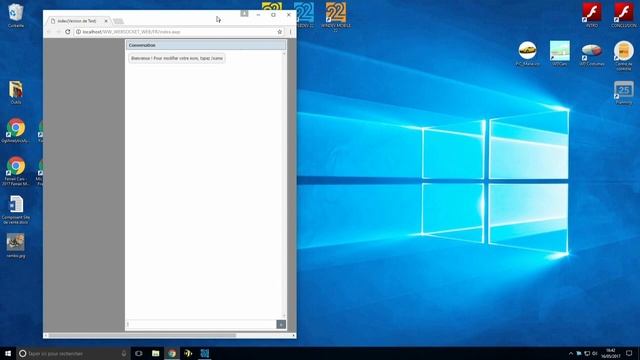Open the Corbeille recycle bin
The width and height of the screenshot is (640, 360).
coord(16,16)
